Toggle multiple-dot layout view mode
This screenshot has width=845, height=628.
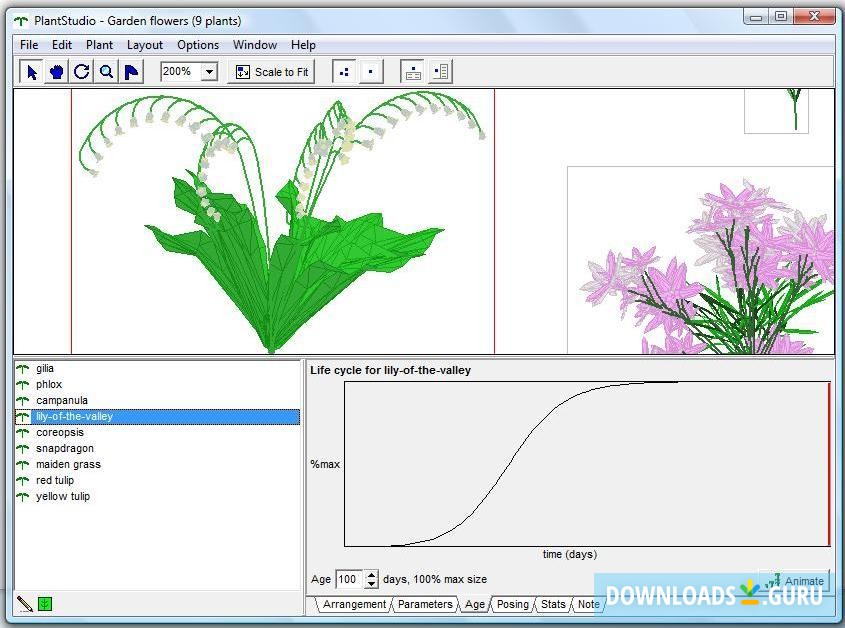[344, 71]
